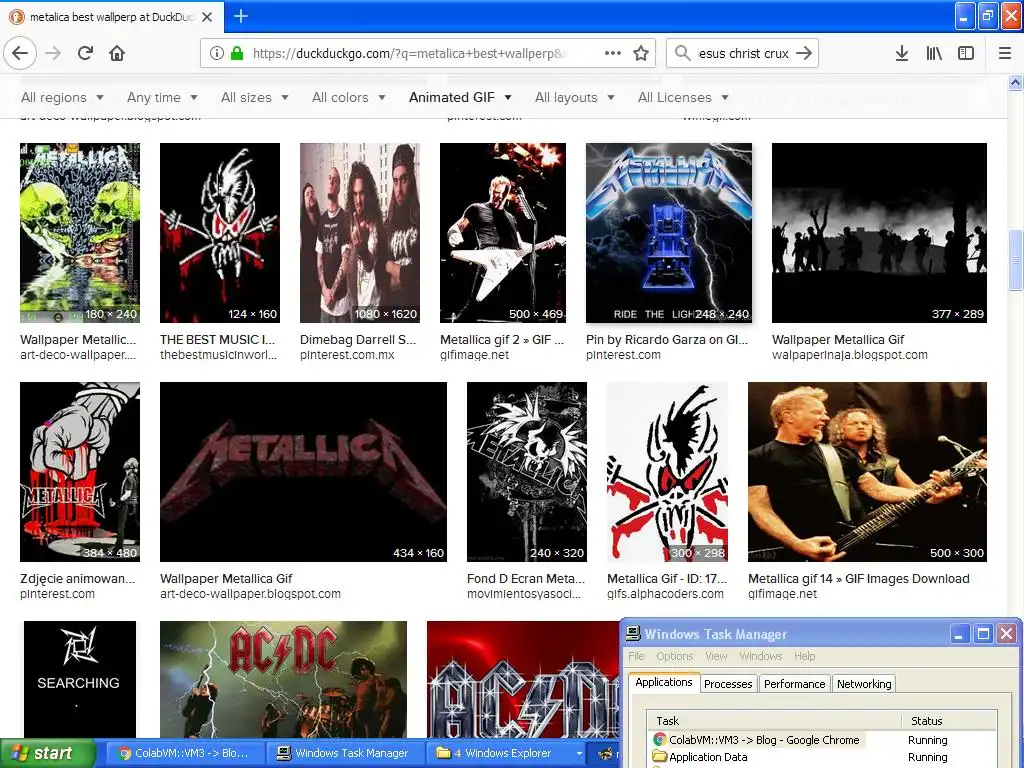The height and width of the screenshot is (768, 1024).
Task: Select Application Data task row
Action: (x=821, y=757)
